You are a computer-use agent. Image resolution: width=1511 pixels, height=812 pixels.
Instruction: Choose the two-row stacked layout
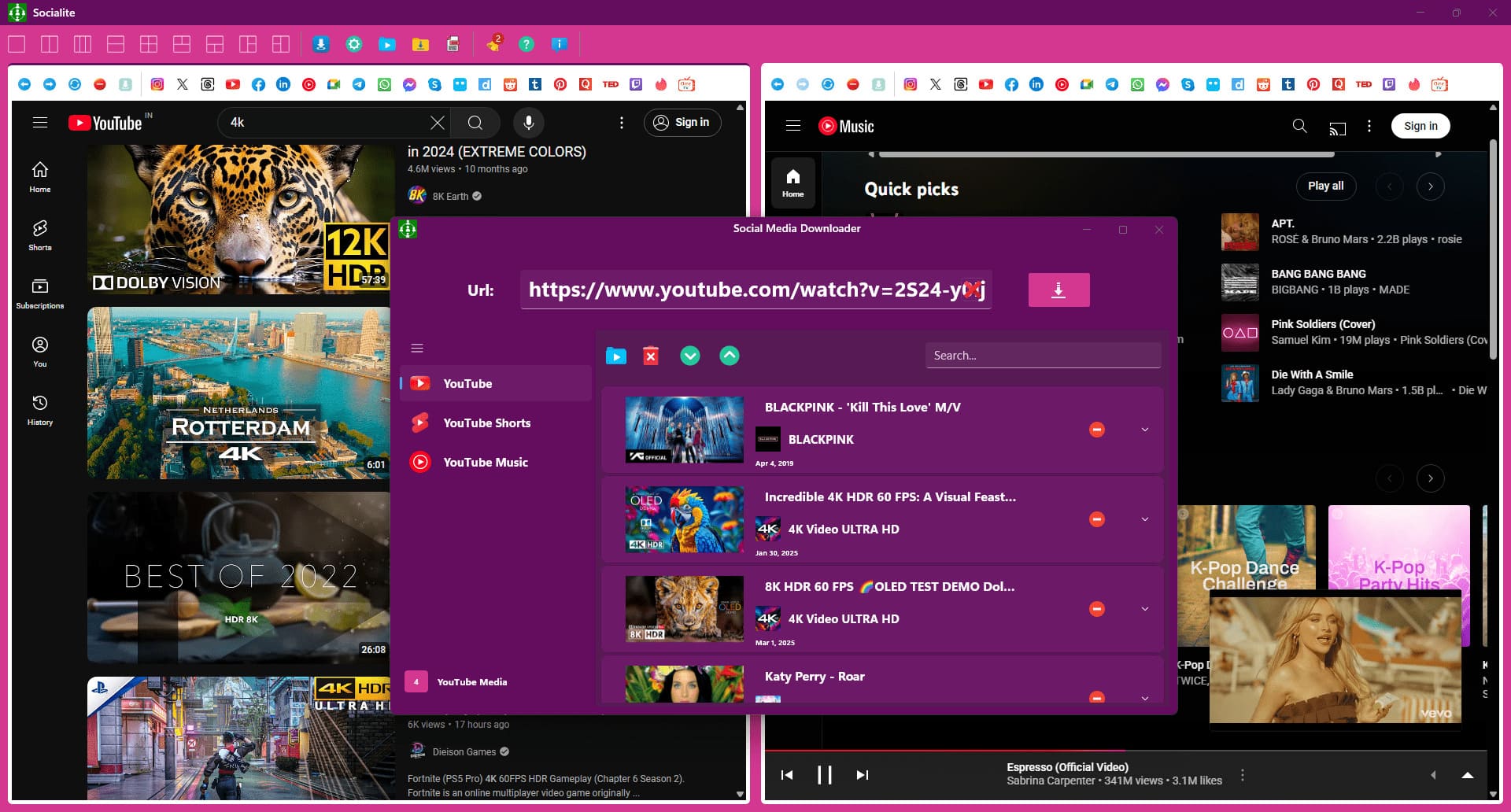pyautogui.click(x=116, y=44)
